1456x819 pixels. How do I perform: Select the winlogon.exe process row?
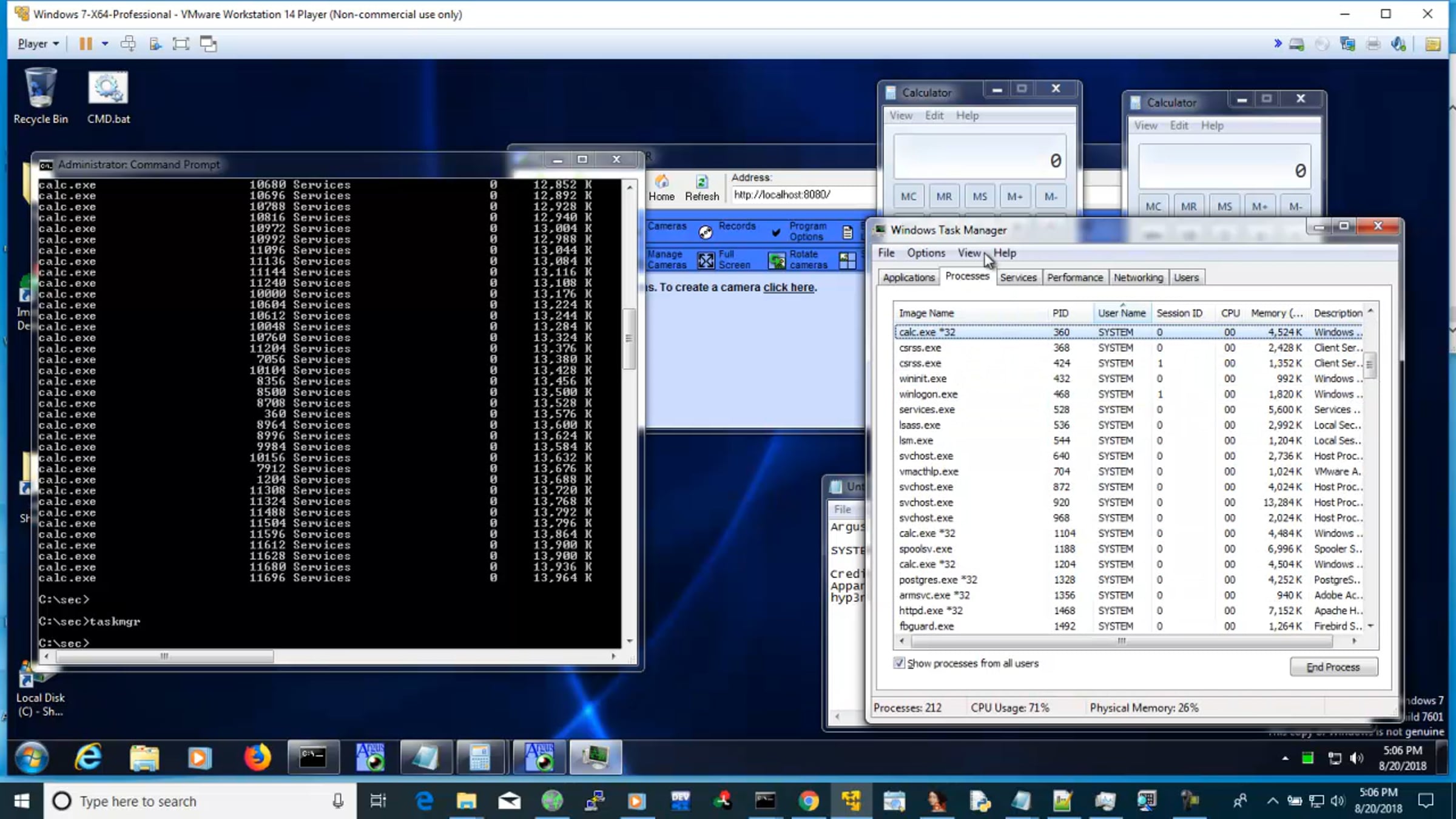click(x=1128, y=394)
